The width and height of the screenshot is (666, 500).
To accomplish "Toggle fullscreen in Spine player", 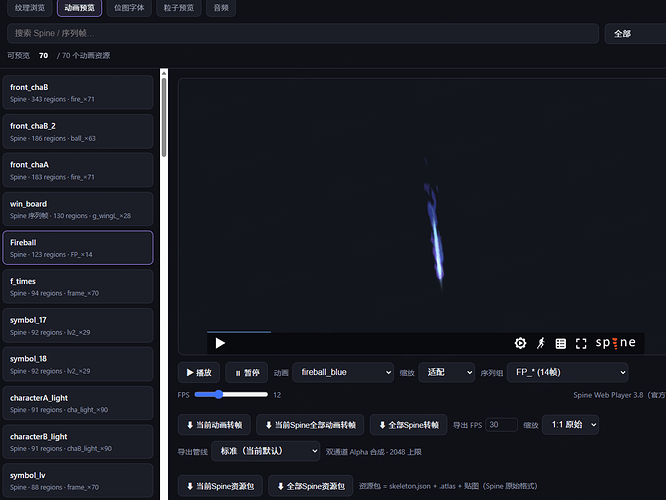I will (x=581, y=343).
